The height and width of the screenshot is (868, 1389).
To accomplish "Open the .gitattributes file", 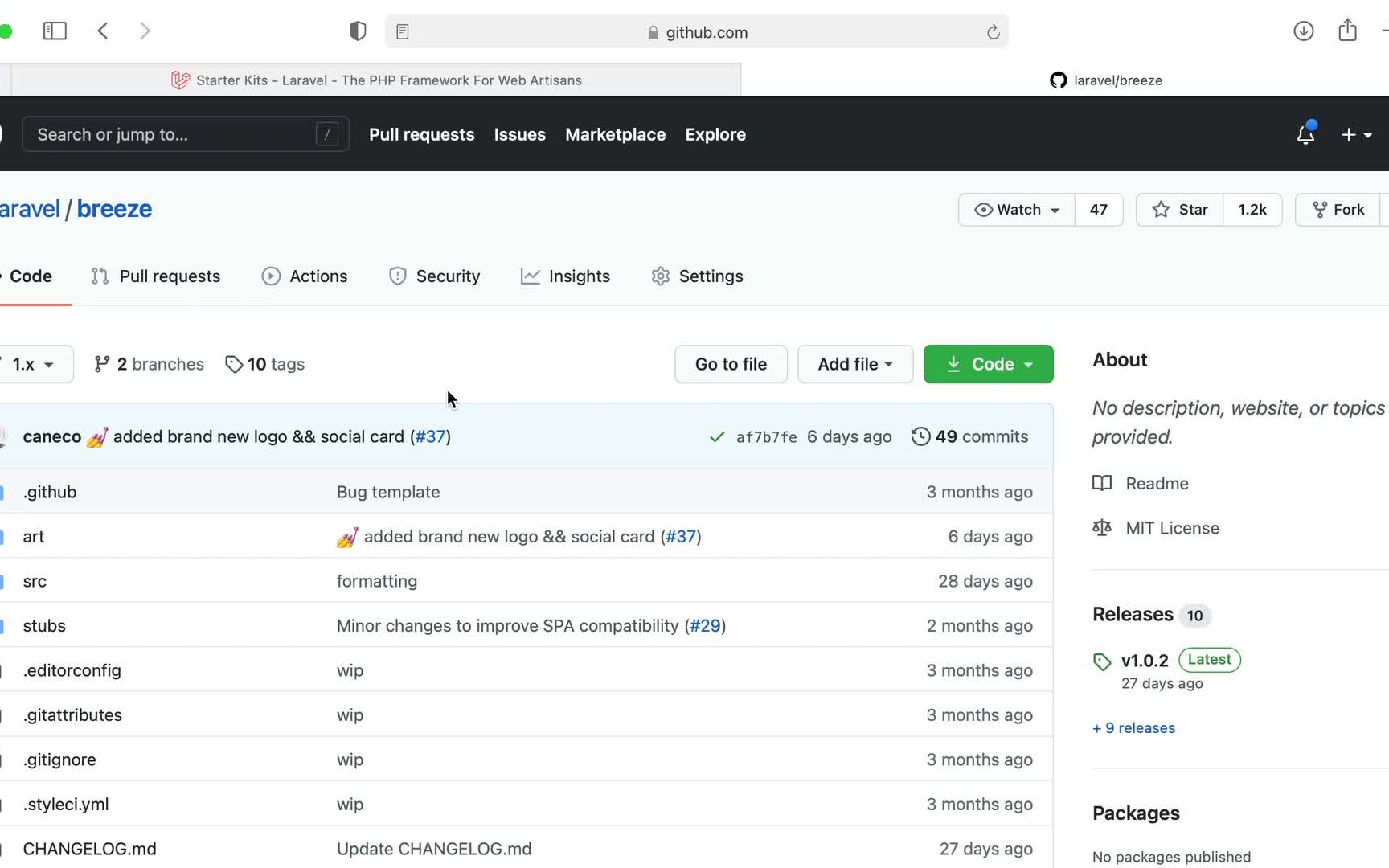I will (72, 715).
